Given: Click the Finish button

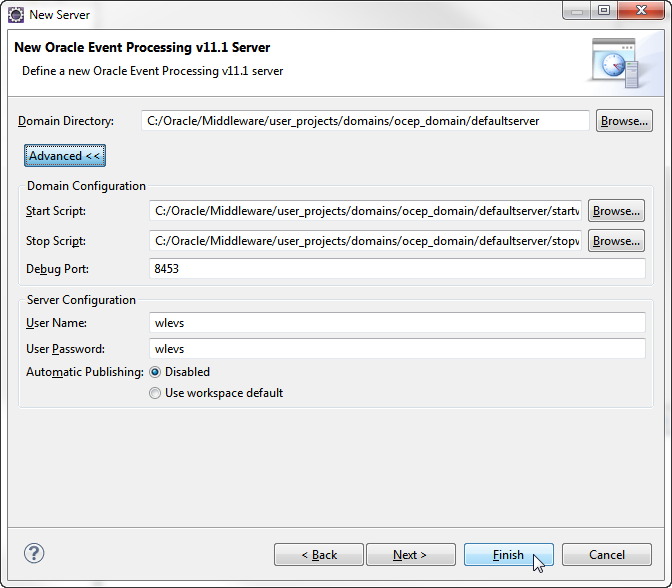Looking at the screenshot, I should (509, 555).
